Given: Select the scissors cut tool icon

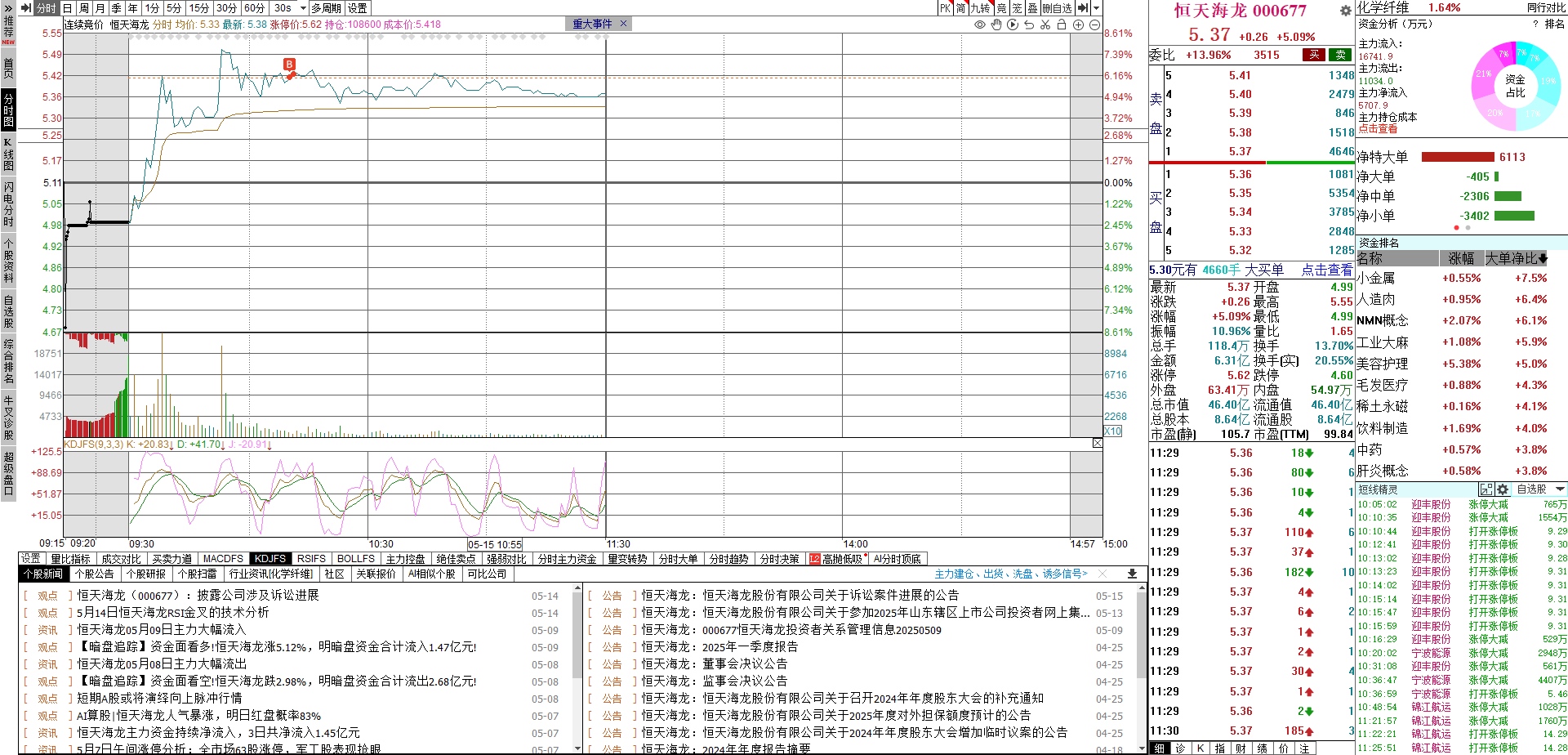Looking at the screenshot, I should pos(1045,25).
